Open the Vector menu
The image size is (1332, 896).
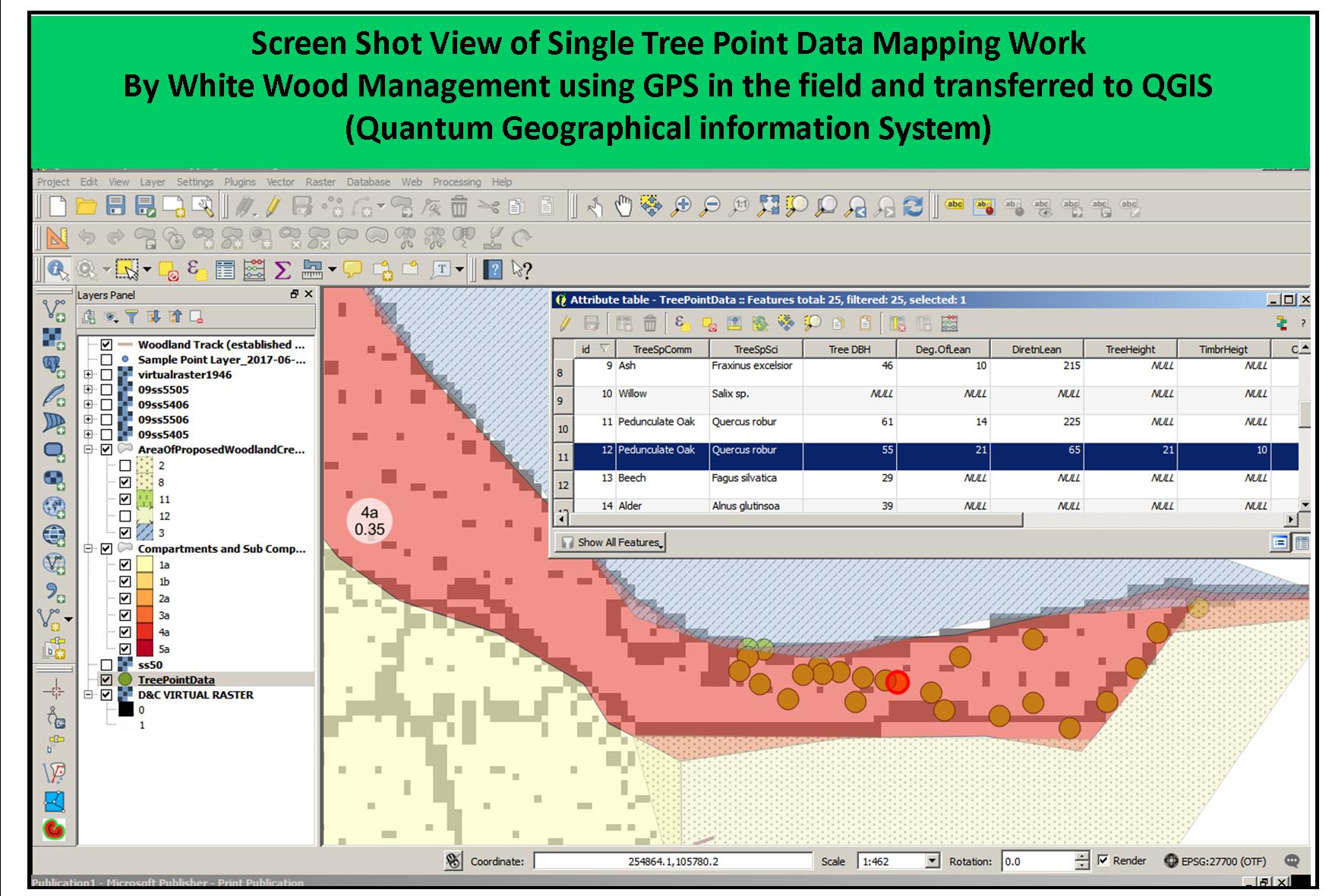click(280, 182)
